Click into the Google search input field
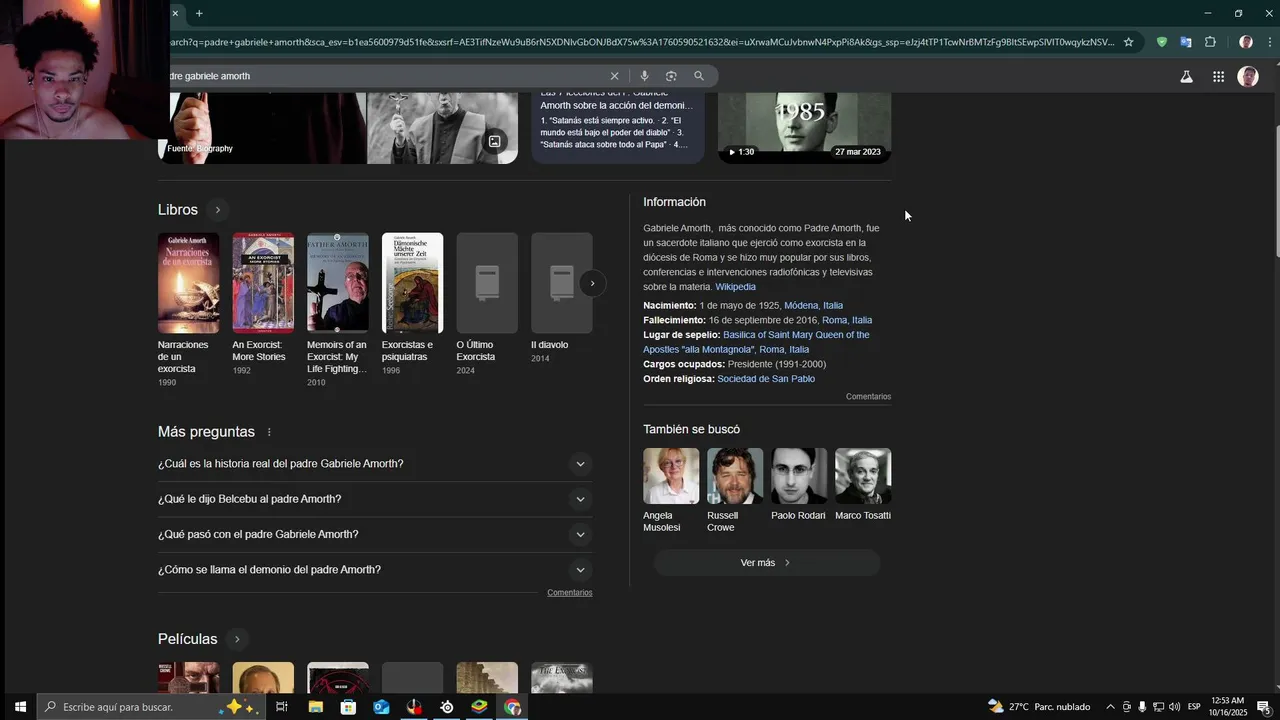This screenshot has width=1280, height=720. 385,76
